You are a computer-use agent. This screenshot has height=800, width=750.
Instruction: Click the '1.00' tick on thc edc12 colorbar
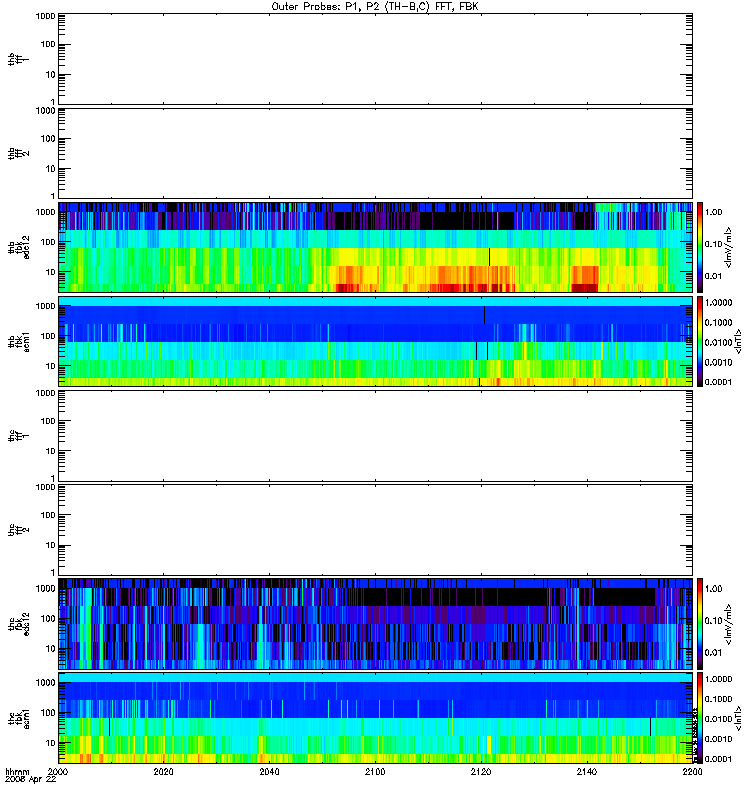pyautogui.click(x=713, y=588)
